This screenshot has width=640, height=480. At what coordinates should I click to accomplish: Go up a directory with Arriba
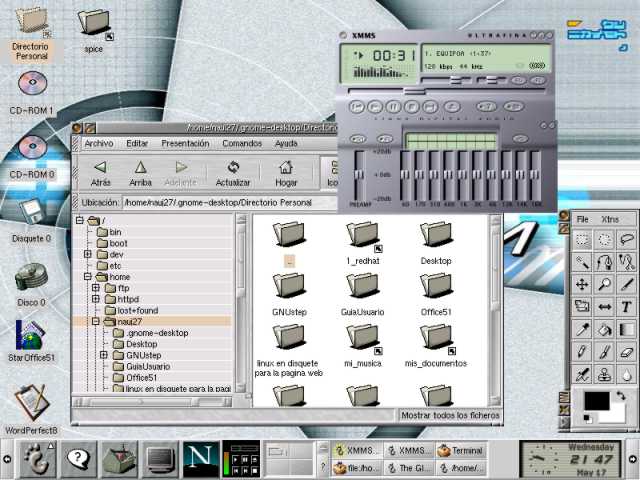(x=140, y=173)
